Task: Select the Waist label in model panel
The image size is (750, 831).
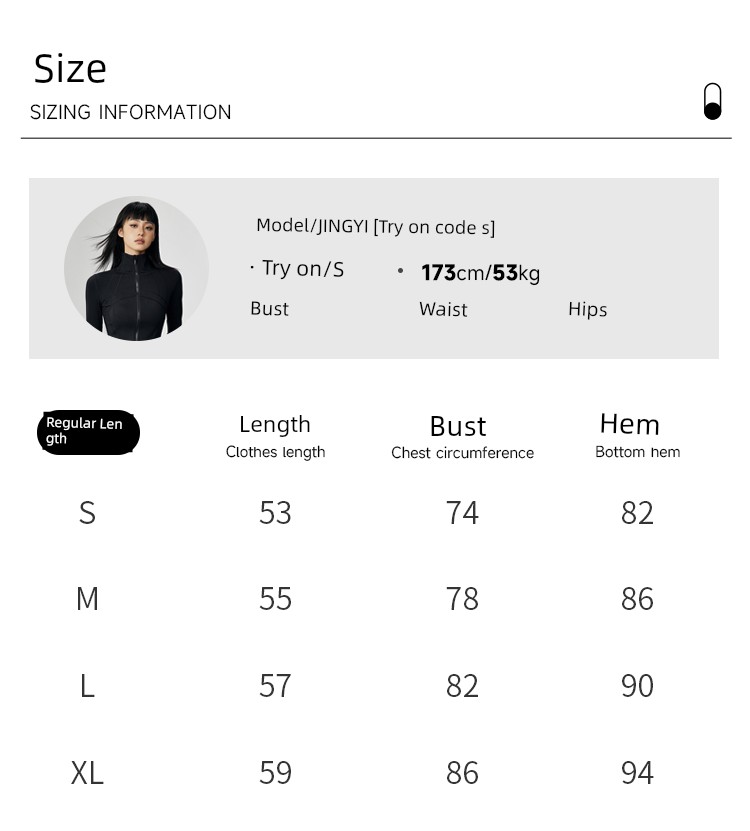Action: pyautogui.click(x=443, y=309)
